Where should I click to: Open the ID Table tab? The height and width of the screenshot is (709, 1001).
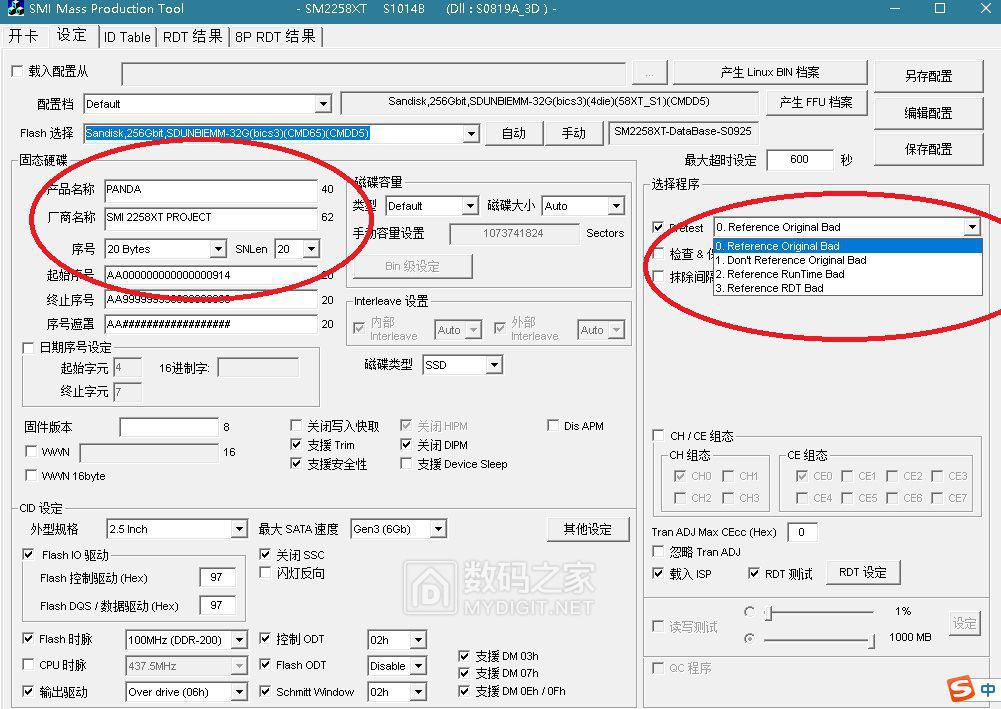pyautogui.click(x=127, y=37)
